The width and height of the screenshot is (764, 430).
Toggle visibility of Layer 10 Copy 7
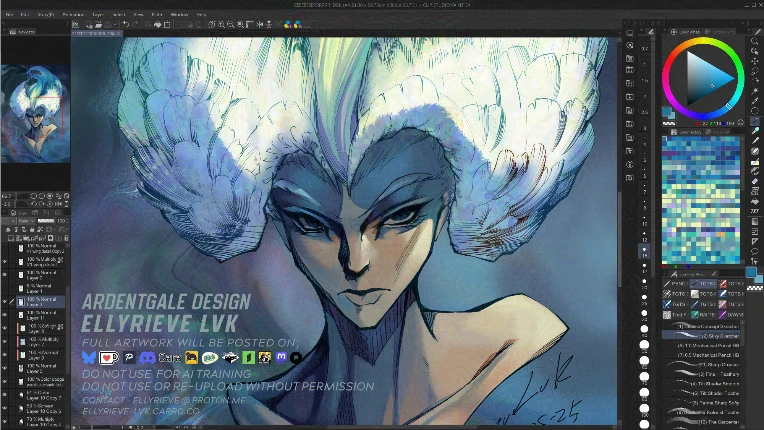(5, 395)
